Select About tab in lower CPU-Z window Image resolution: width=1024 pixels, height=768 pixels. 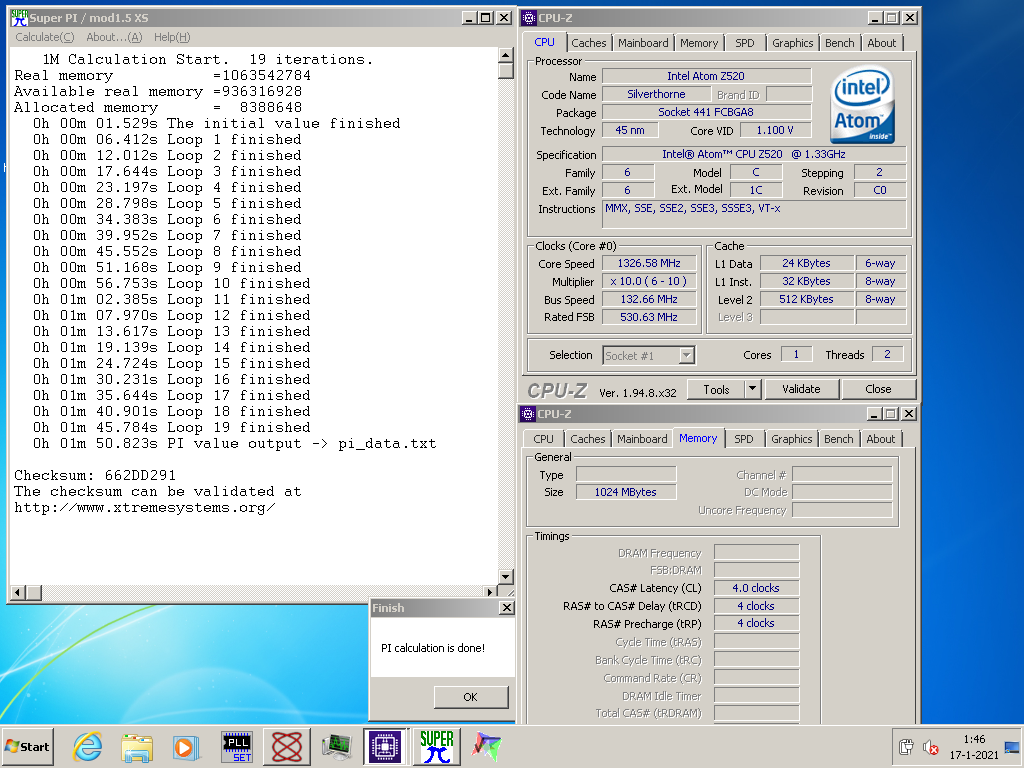[x=880, y=439]
